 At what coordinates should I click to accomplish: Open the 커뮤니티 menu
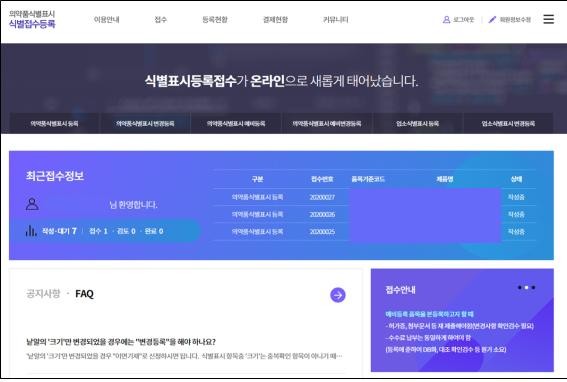(x=336, y=20)
